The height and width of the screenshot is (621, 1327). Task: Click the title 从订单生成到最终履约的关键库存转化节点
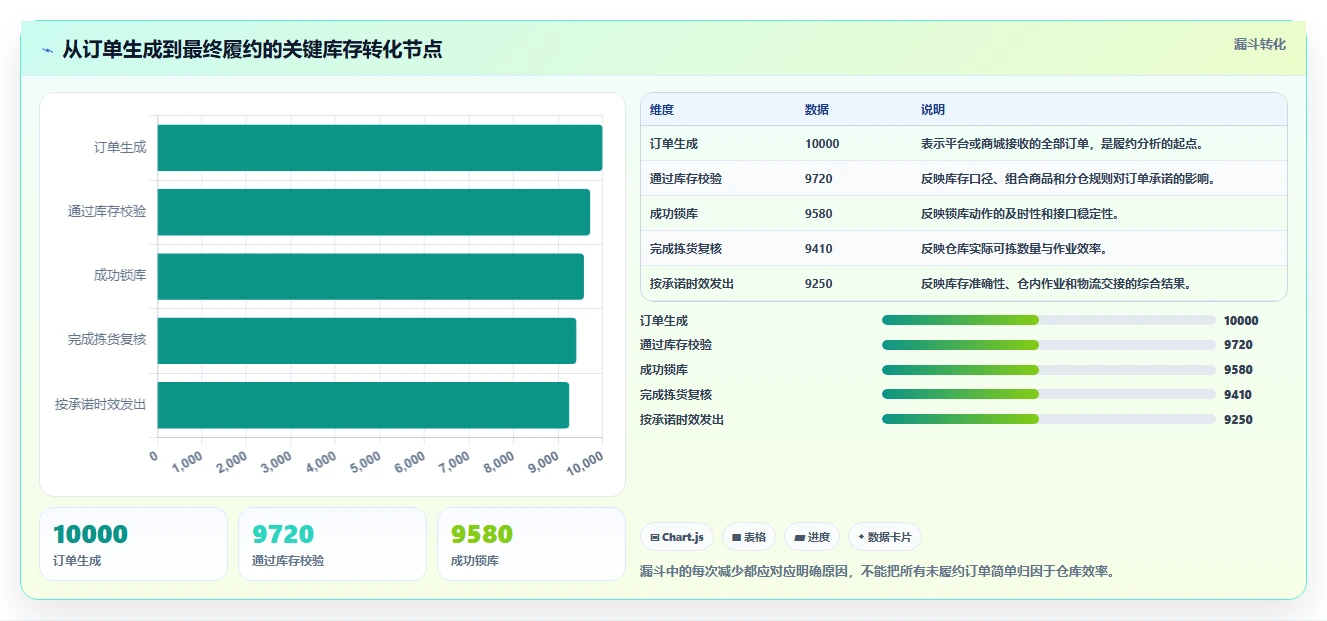pos(252,49)
